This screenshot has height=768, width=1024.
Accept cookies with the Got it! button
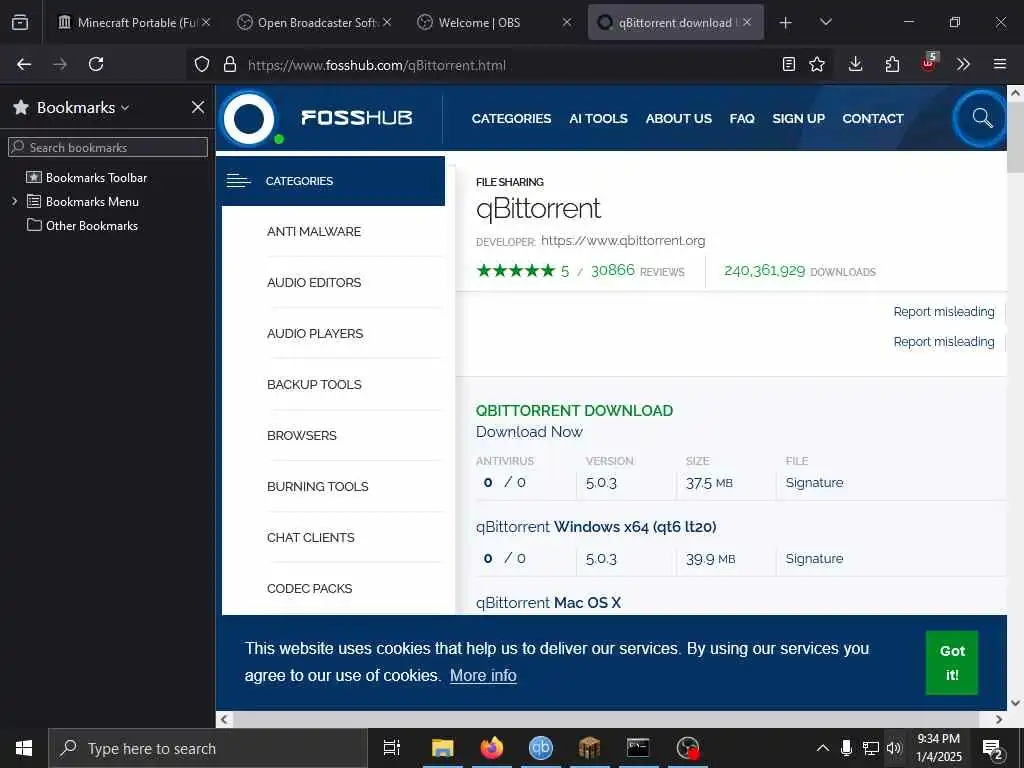[952, 662]
